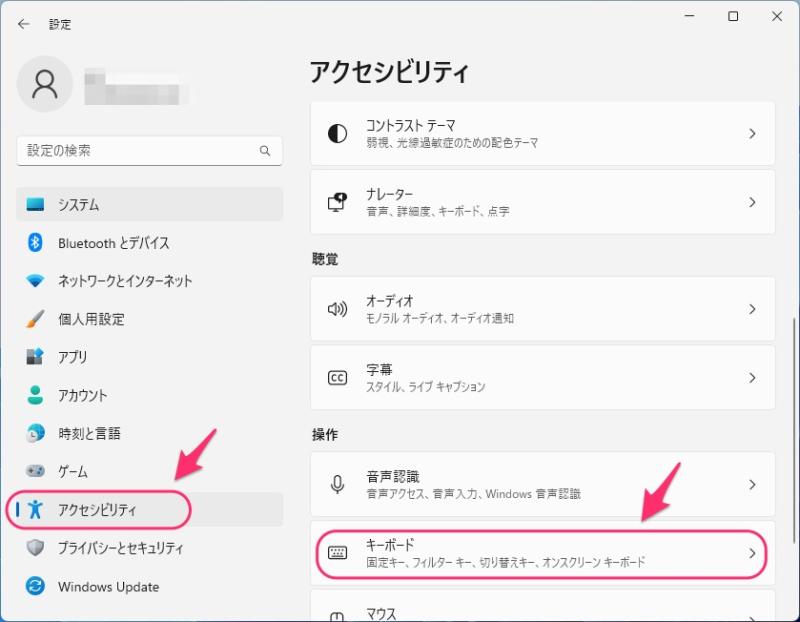Open the オーディオ settings card

[x=543, y=309]
